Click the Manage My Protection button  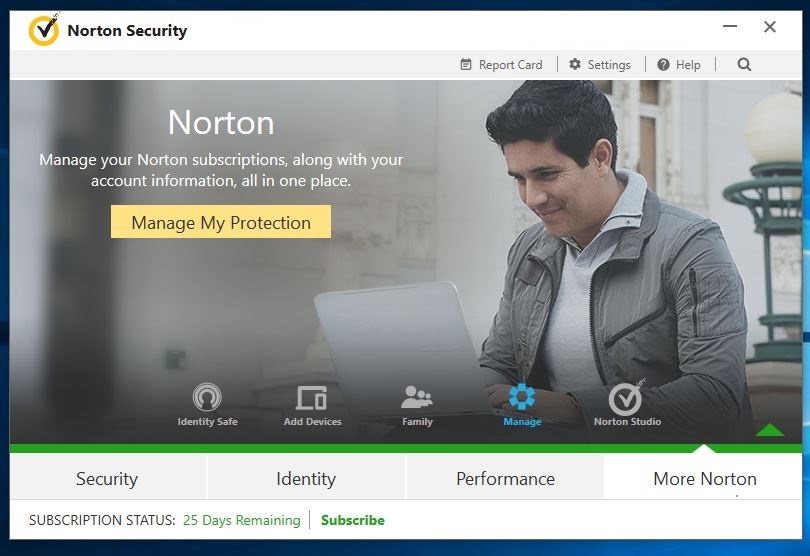coord(221,222)
